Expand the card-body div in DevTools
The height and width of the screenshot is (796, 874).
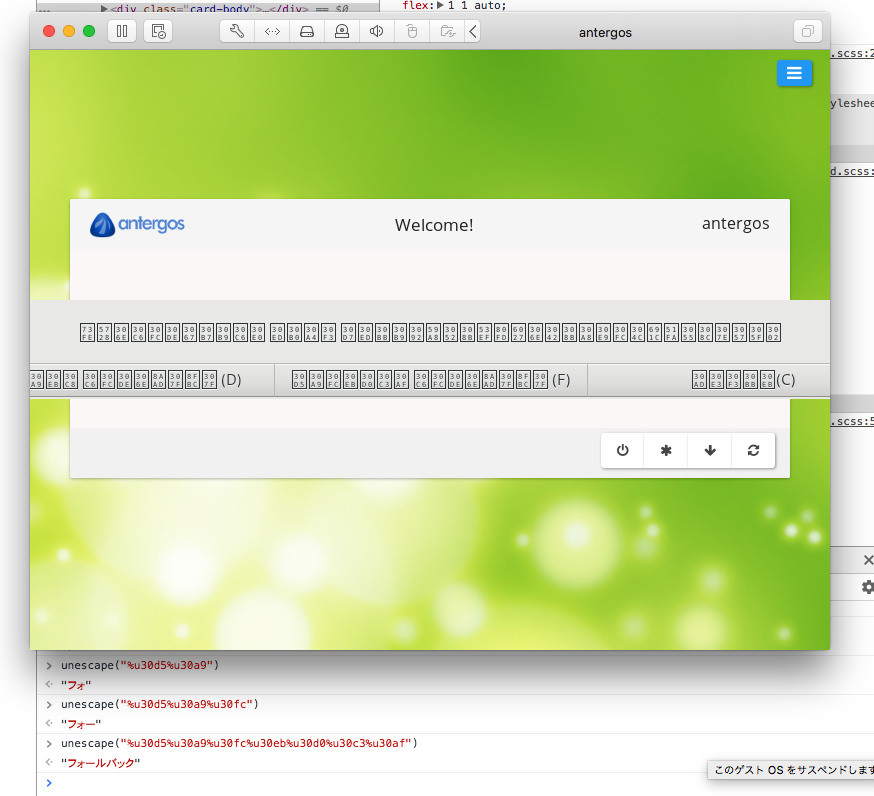[x=104, y=9]
